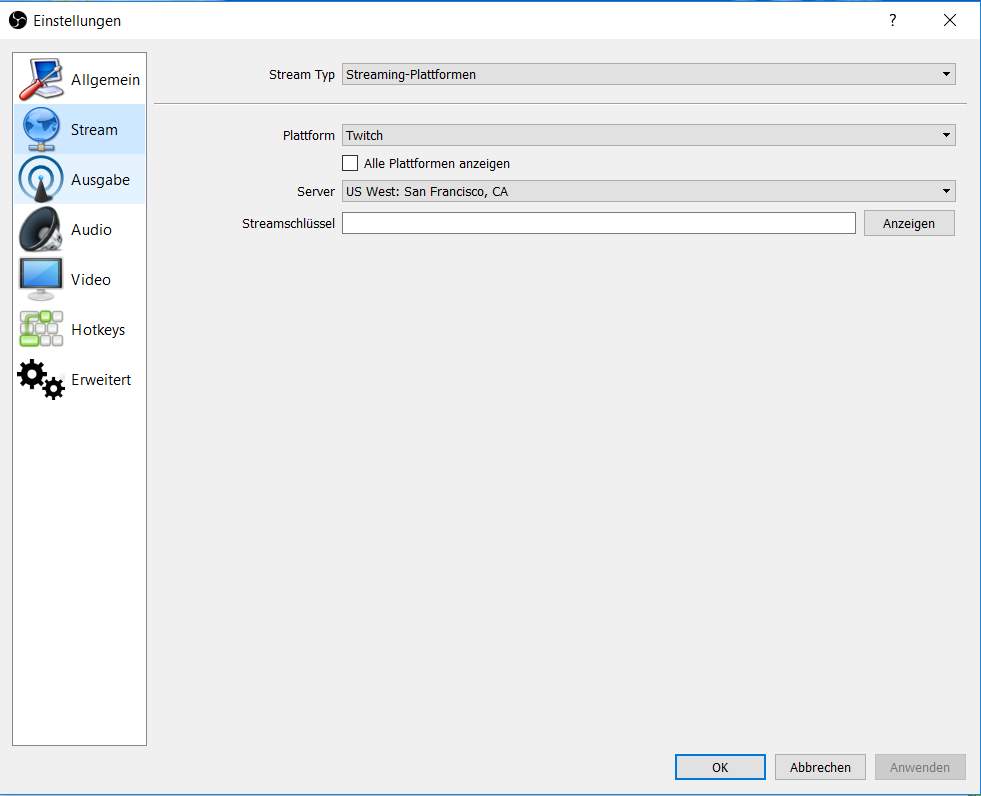
Task: Open the Hotkeys keyboard icon
Action: point(40,330)
